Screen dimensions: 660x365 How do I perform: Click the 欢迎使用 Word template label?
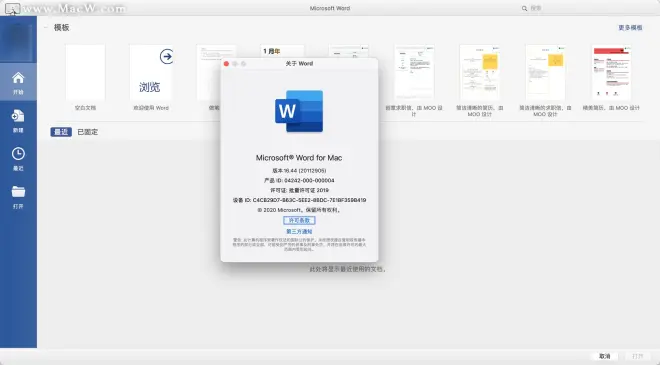[151, 108]
